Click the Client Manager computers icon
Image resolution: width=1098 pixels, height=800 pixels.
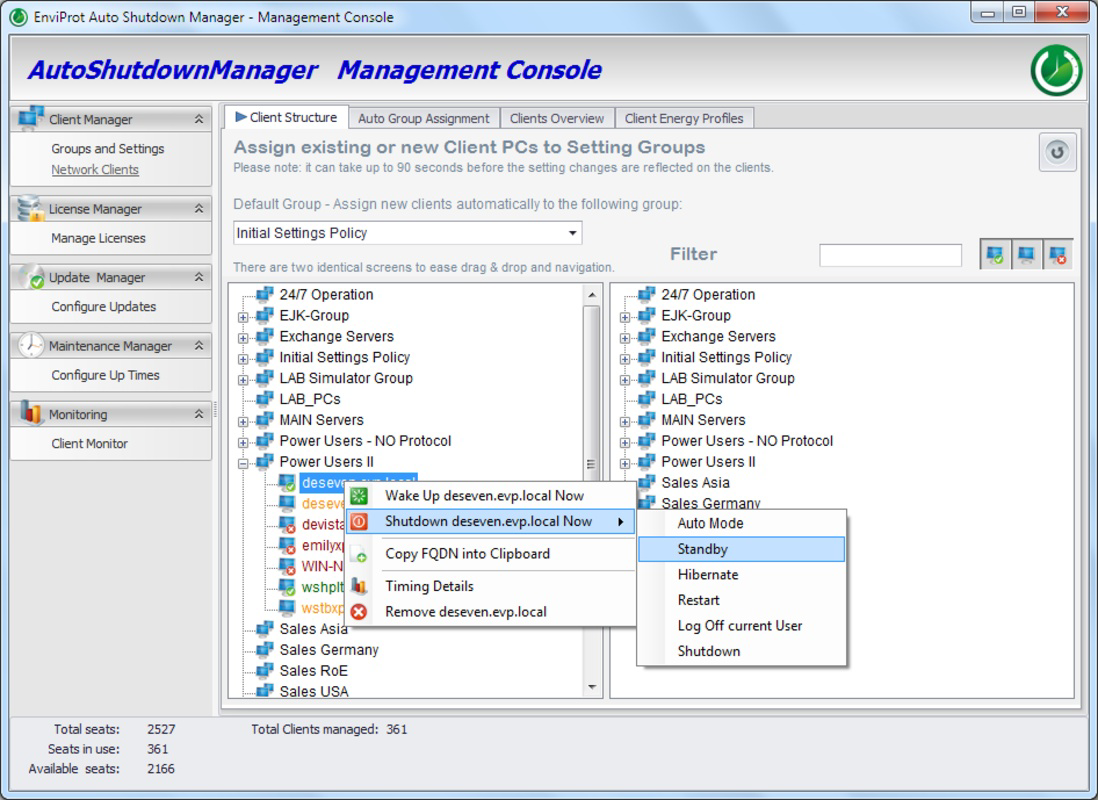click(31, 119)
